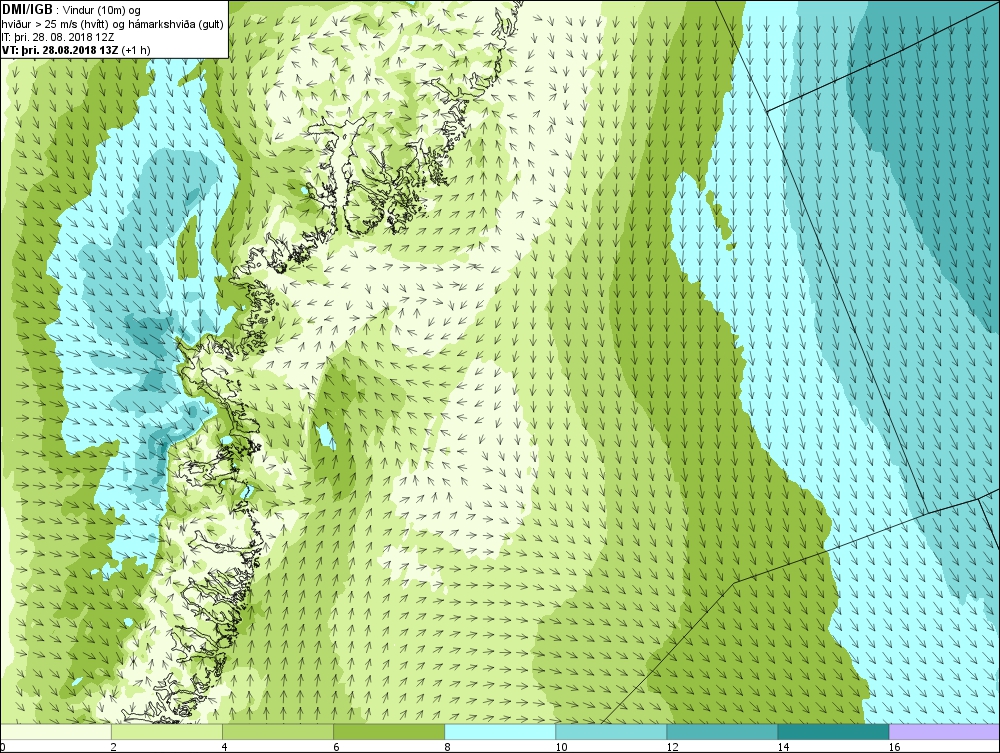Click the legend value label '12'

pyautogui.click(x=672, y=747)
